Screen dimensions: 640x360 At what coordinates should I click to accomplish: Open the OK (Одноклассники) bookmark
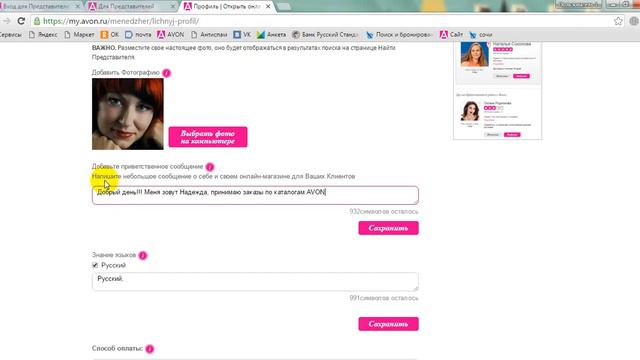coord(110,35)
